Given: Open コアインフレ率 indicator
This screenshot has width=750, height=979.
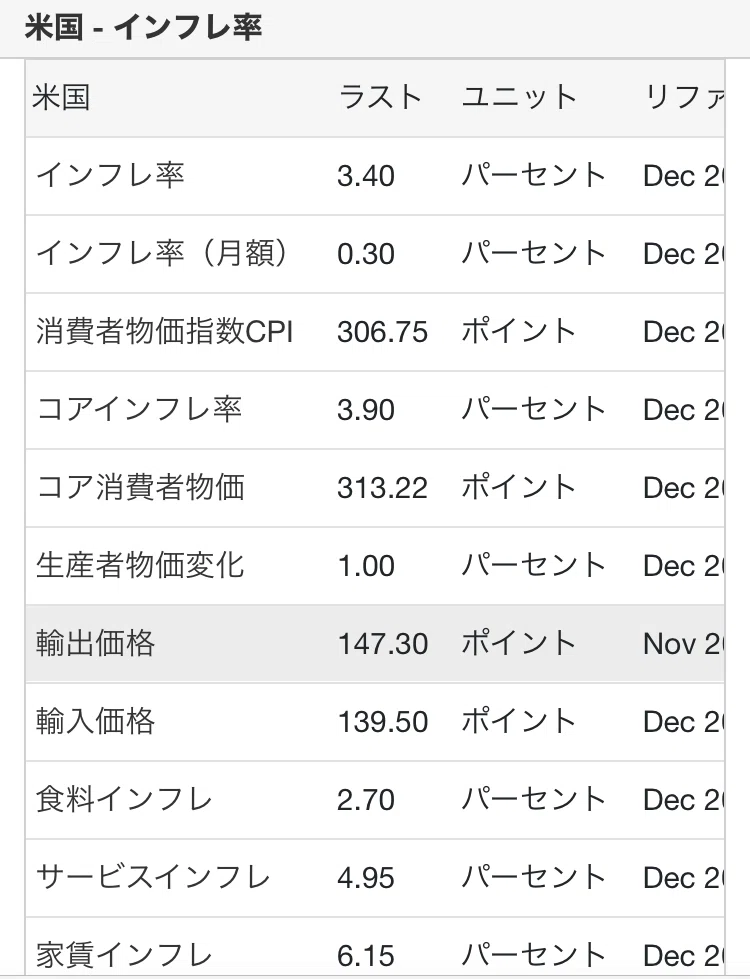Looking at the screenshot, I should (139, 410).
